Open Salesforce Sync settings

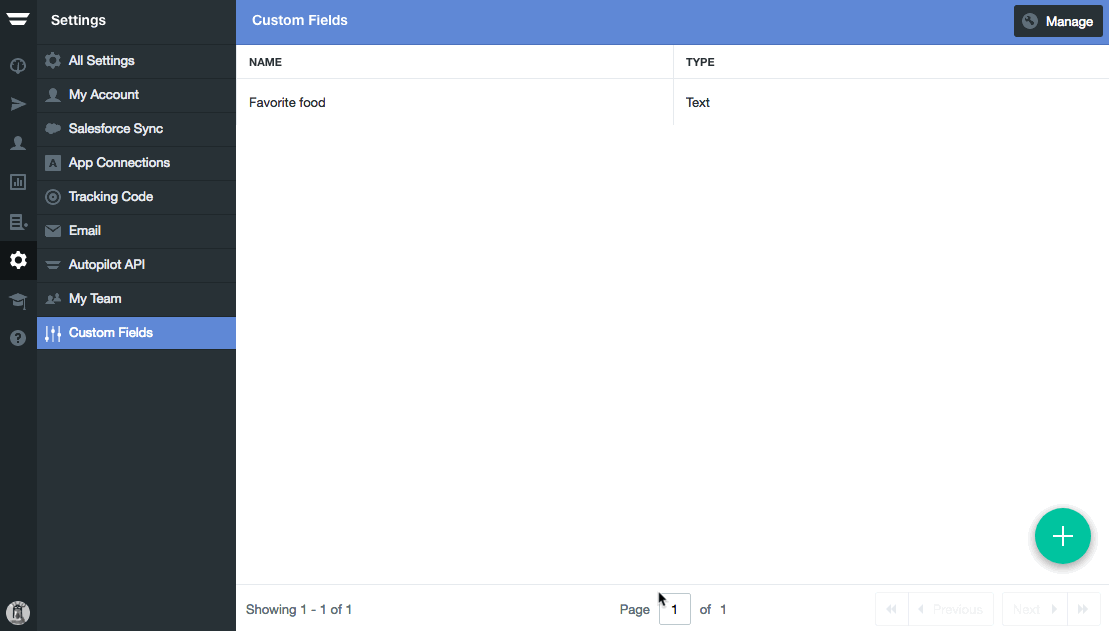pyautogui.click(x=115, y=129)
